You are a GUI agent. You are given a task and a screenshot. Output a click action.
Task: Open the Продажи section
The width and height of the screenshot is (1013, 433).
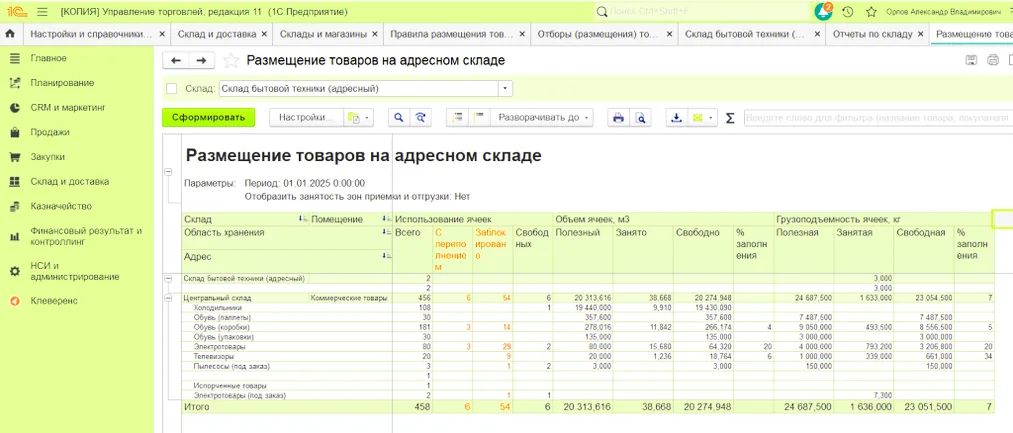click(x=50, y=132)
